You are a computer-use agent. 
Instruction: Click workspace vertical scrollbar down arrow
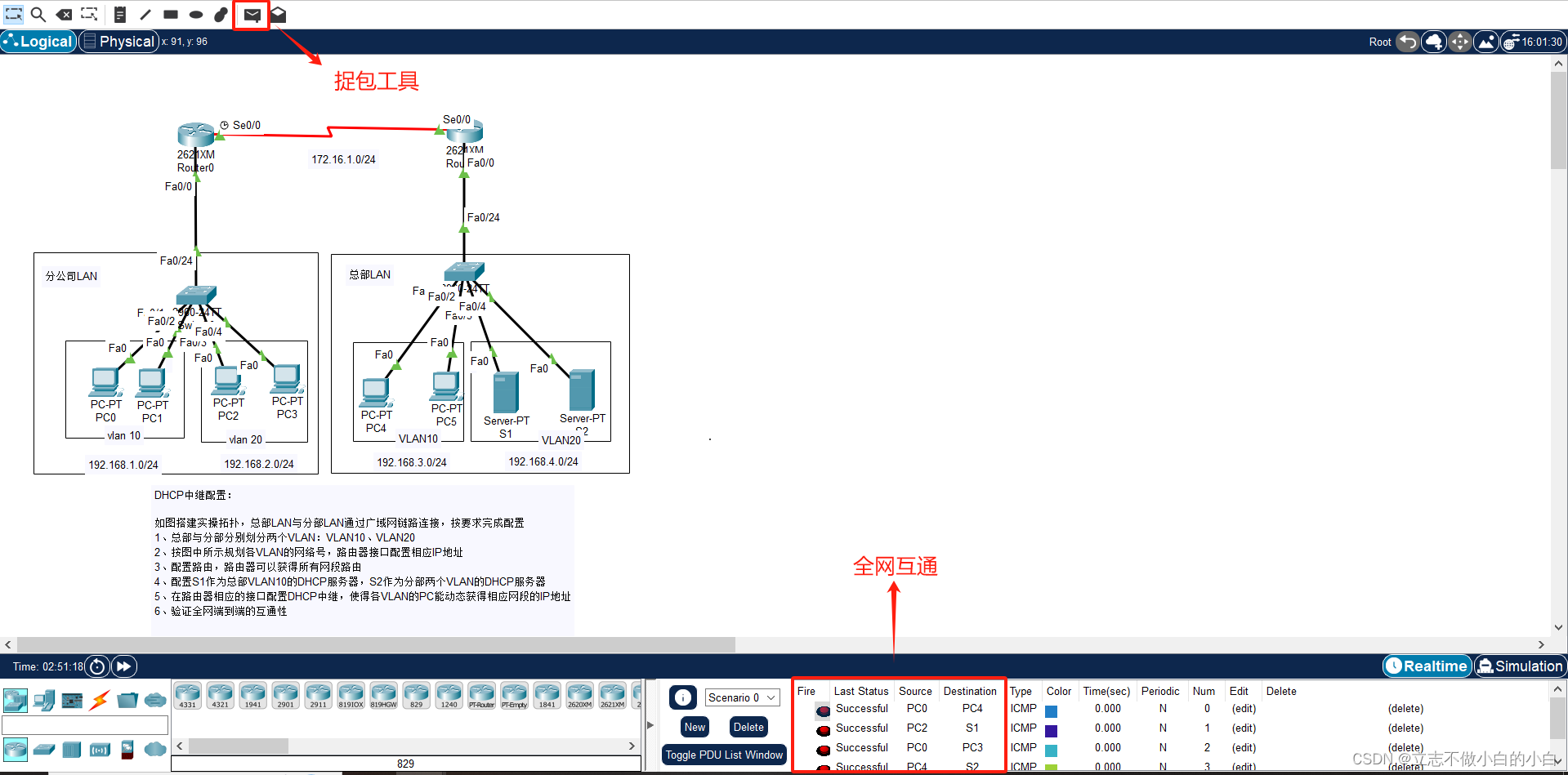coord(1558,627)
